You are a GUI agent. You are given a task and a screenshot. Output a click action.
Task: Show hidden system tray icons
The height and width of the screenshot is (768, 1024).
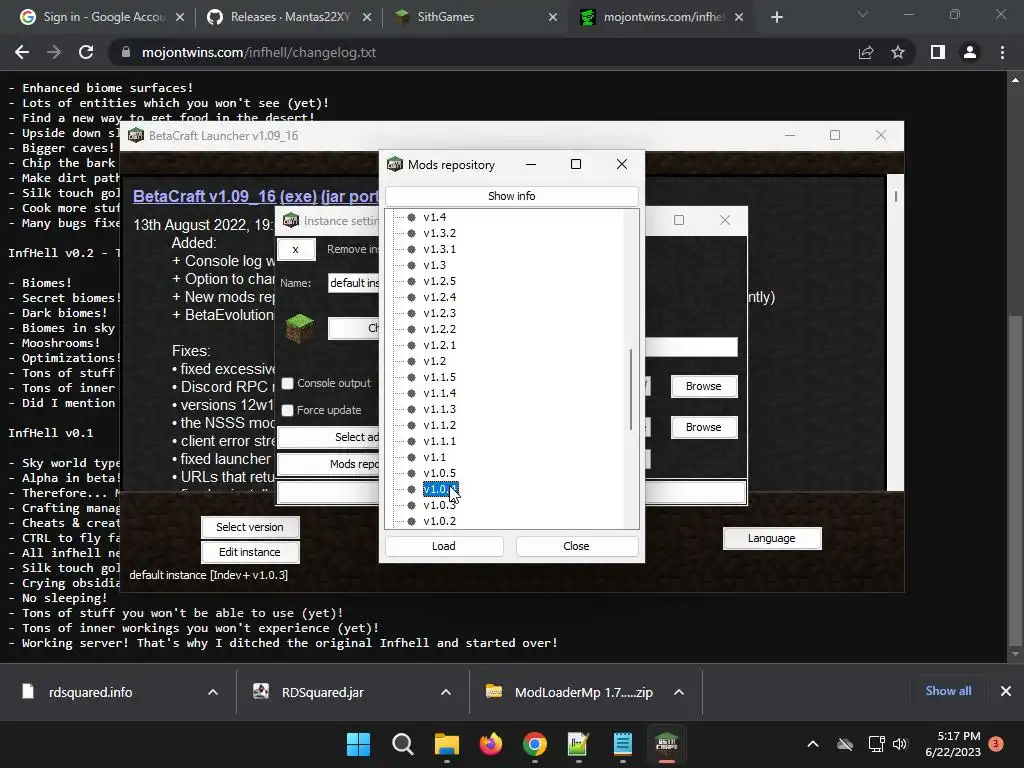point(813,744)
